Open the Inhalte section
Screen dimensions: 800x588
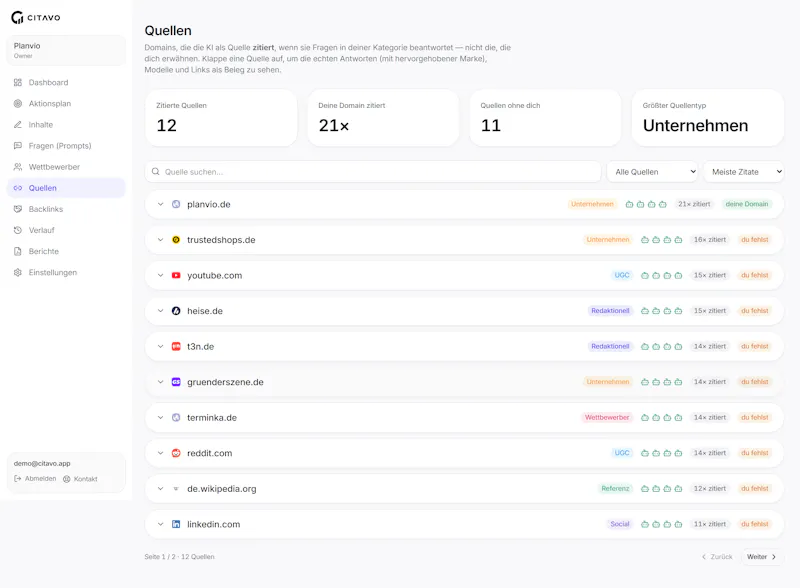[x=66, y=125]
